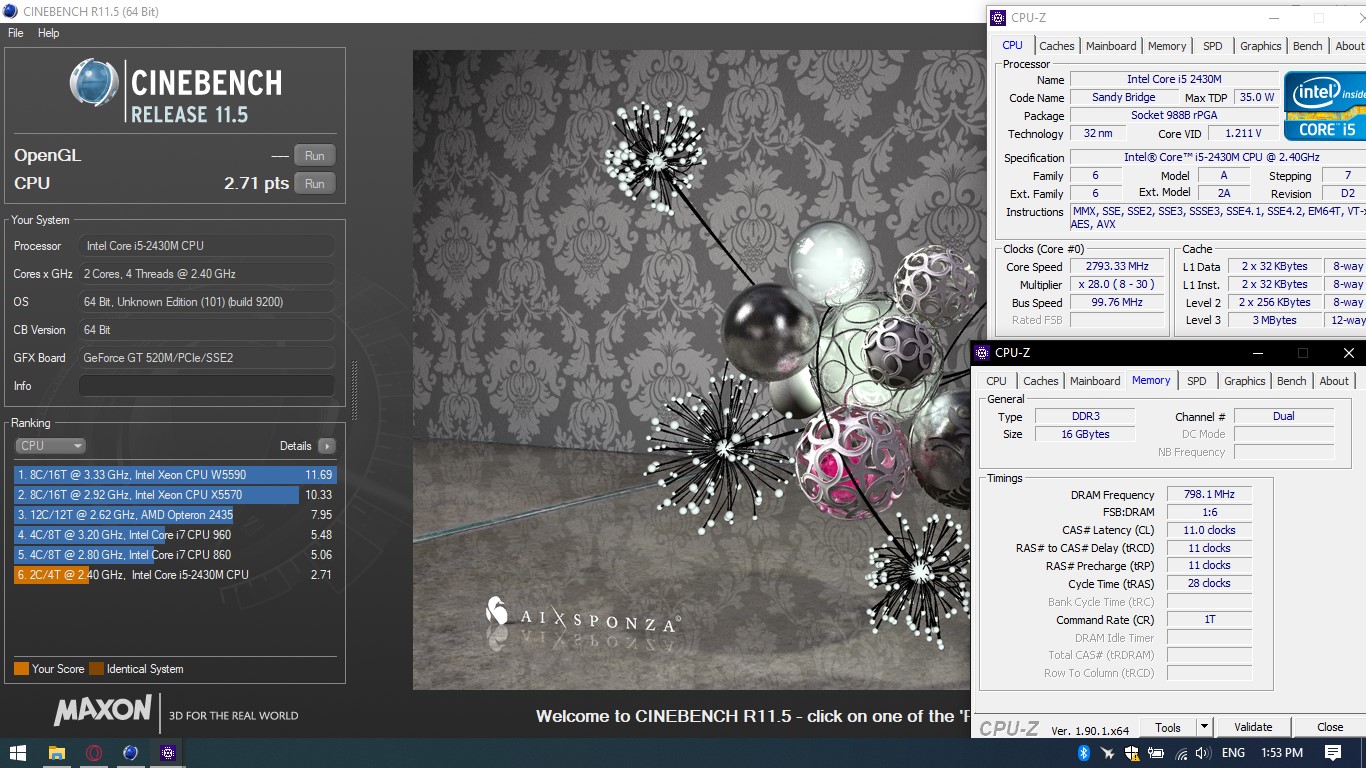Click the airplane mode tray icon
The image size is (1366, 768).
1108,753
